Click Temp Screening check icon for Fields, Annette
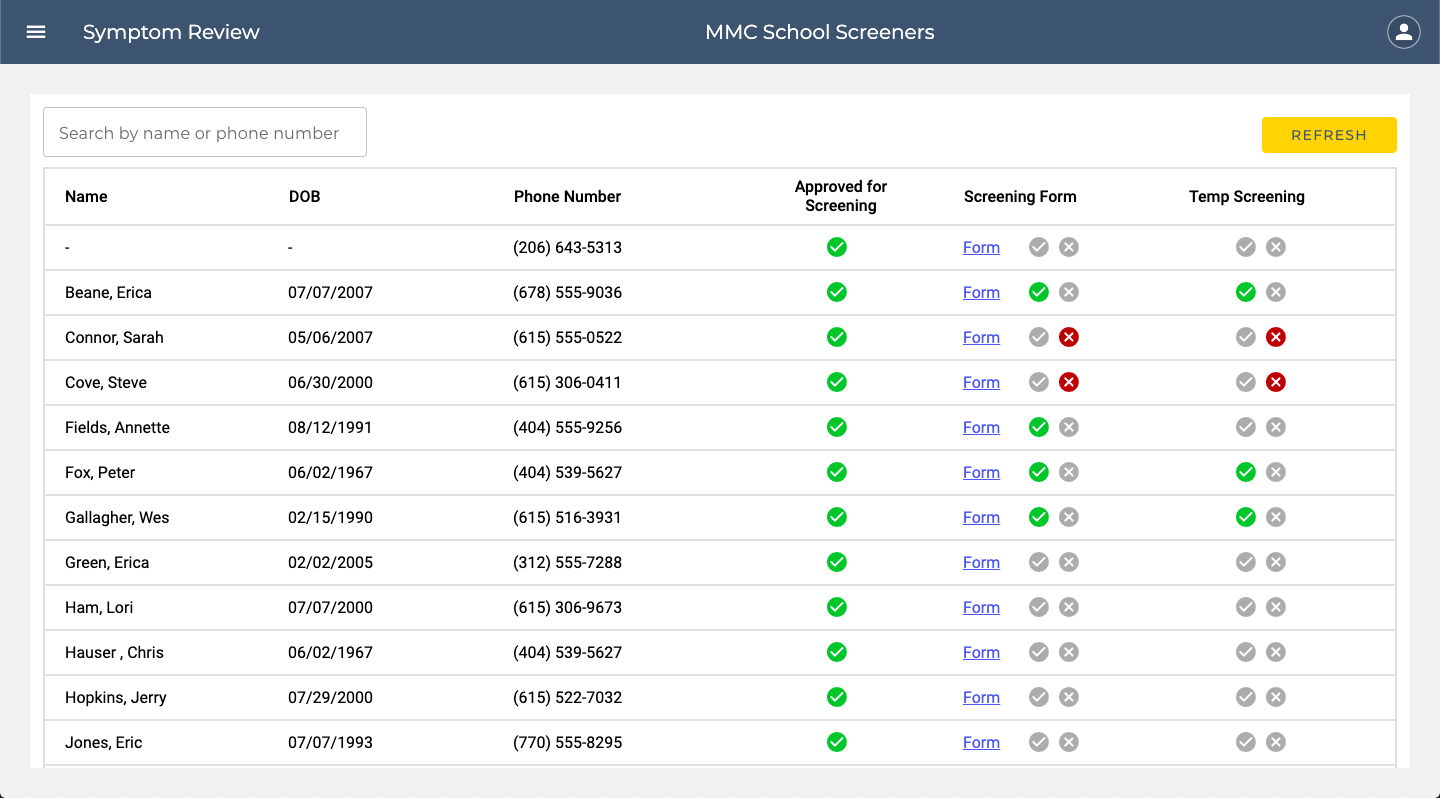1440x798 pixels. [x=1246, y=427]
